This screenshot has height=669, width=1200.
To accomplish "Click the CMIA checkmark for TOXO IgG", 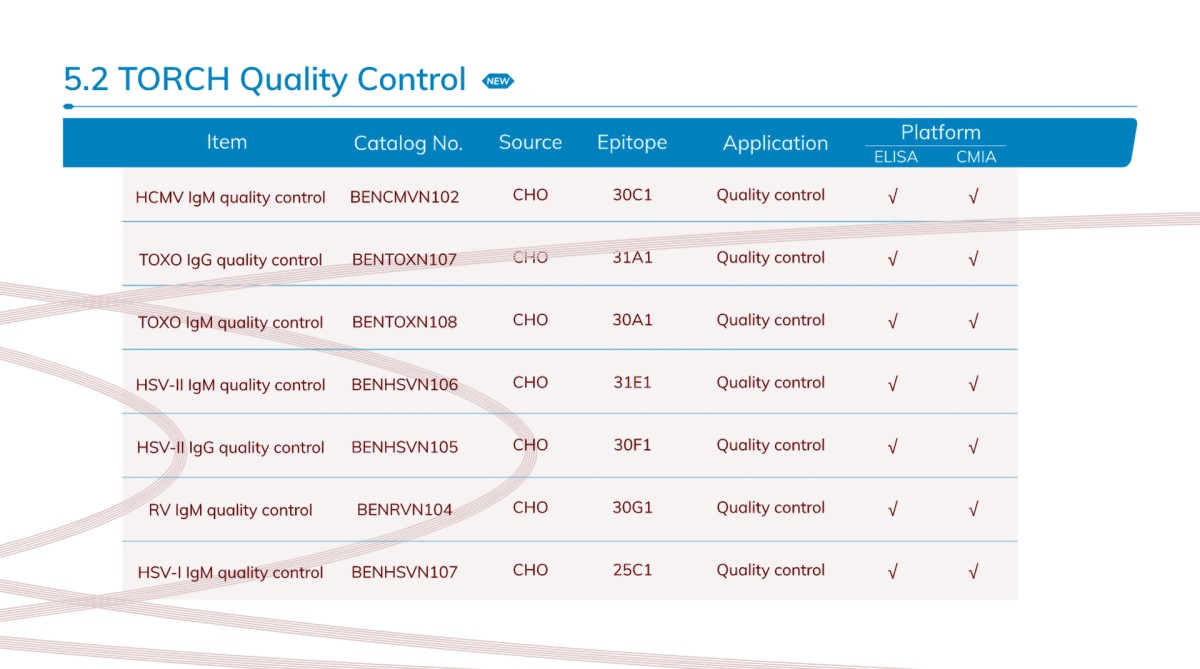I will coord(973,260).
